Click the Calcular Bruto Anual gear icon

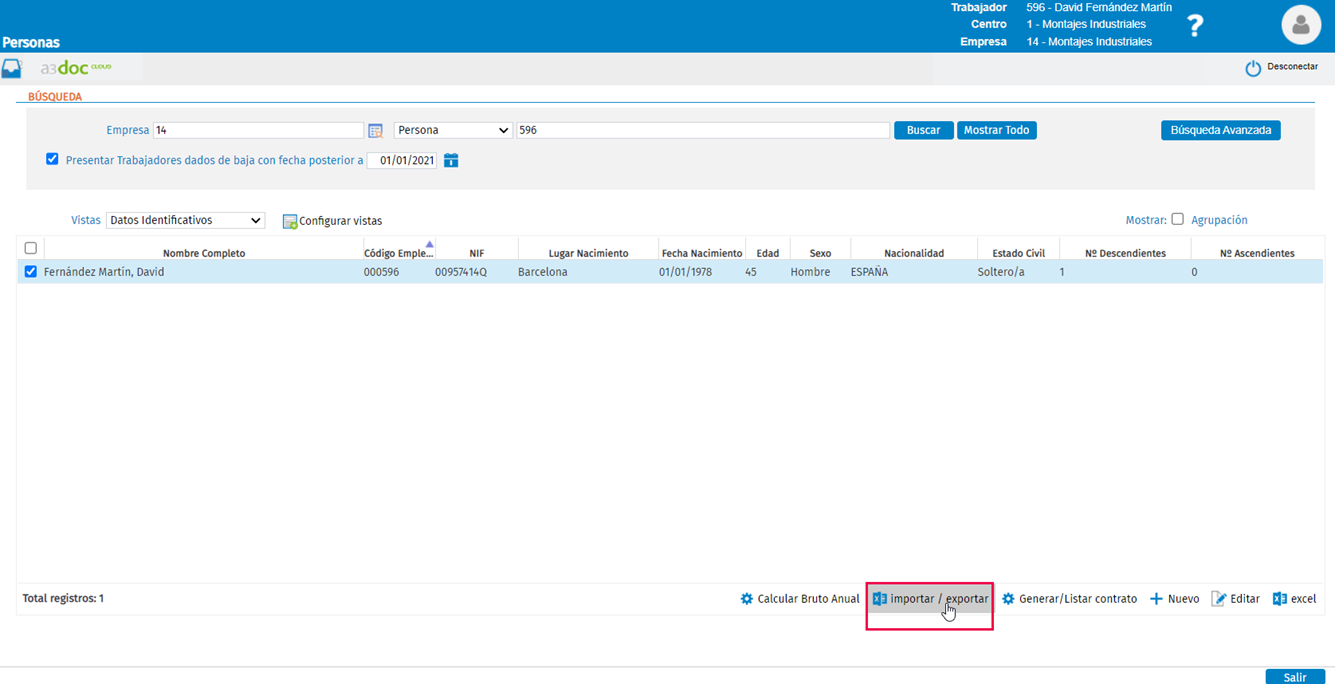(747, 599)
